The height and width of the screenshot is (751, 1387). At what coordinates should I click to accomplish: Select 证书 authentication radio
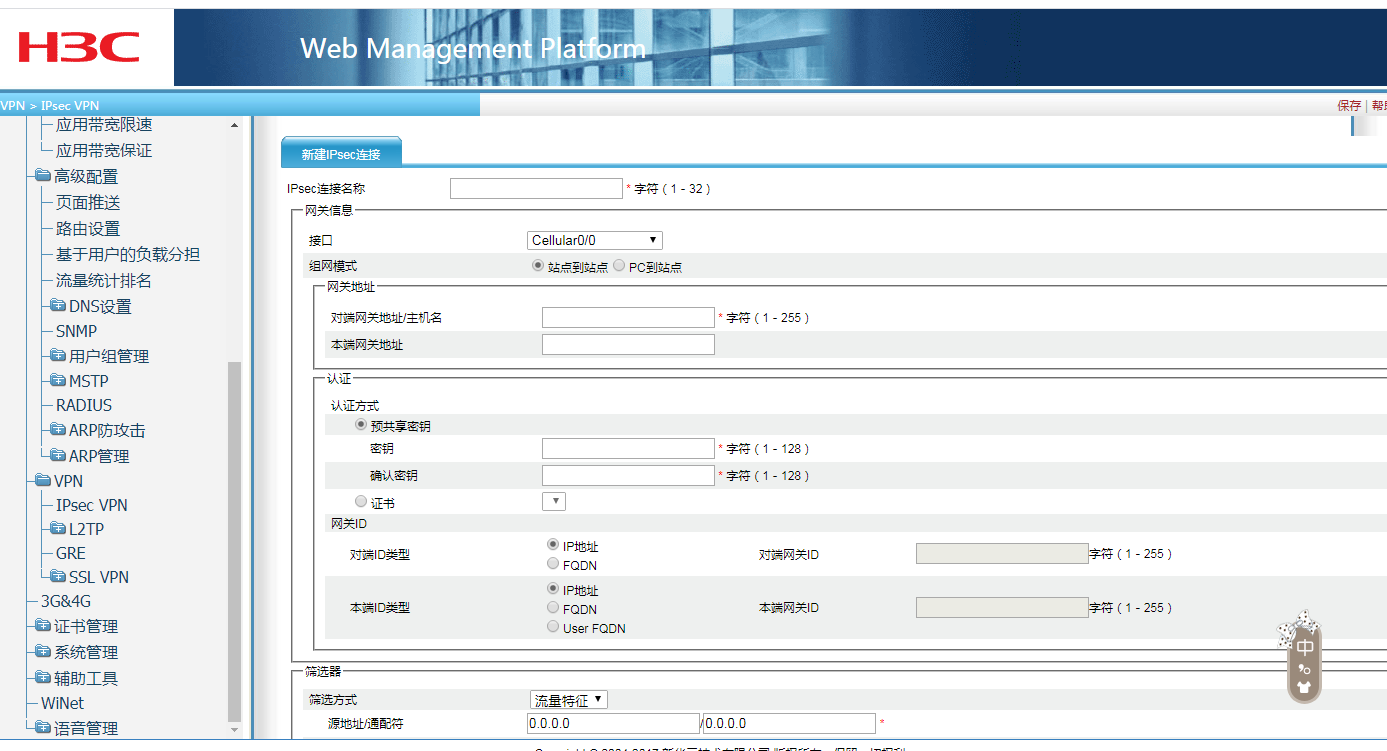361,501
